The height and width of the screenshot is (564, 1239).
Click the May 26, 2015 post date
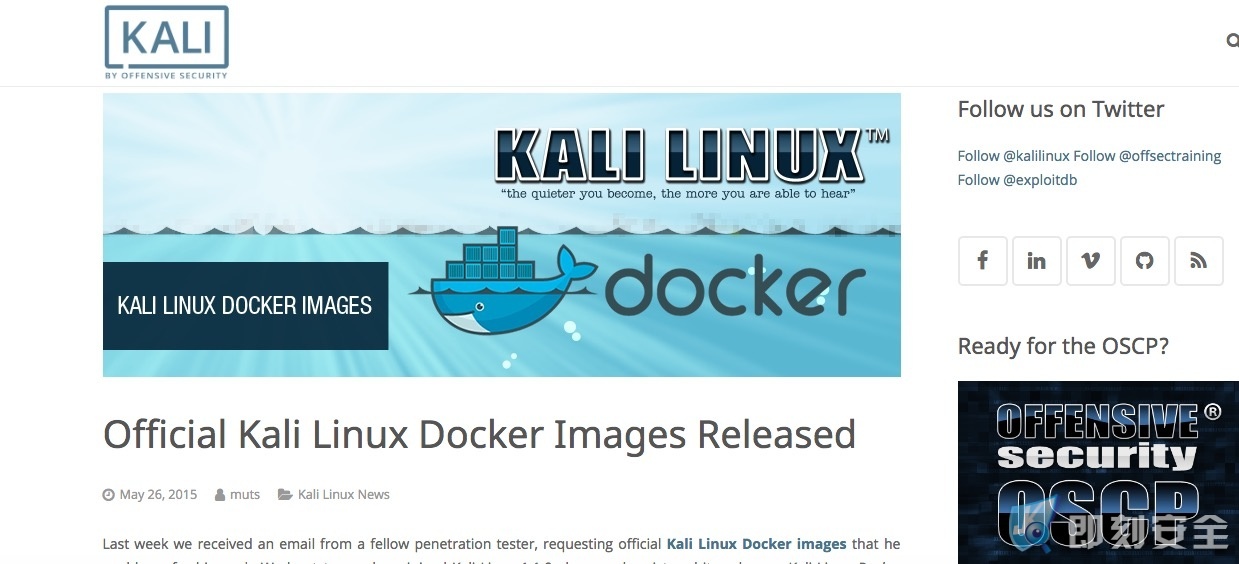pyautogui.click(x=158, y=494)
